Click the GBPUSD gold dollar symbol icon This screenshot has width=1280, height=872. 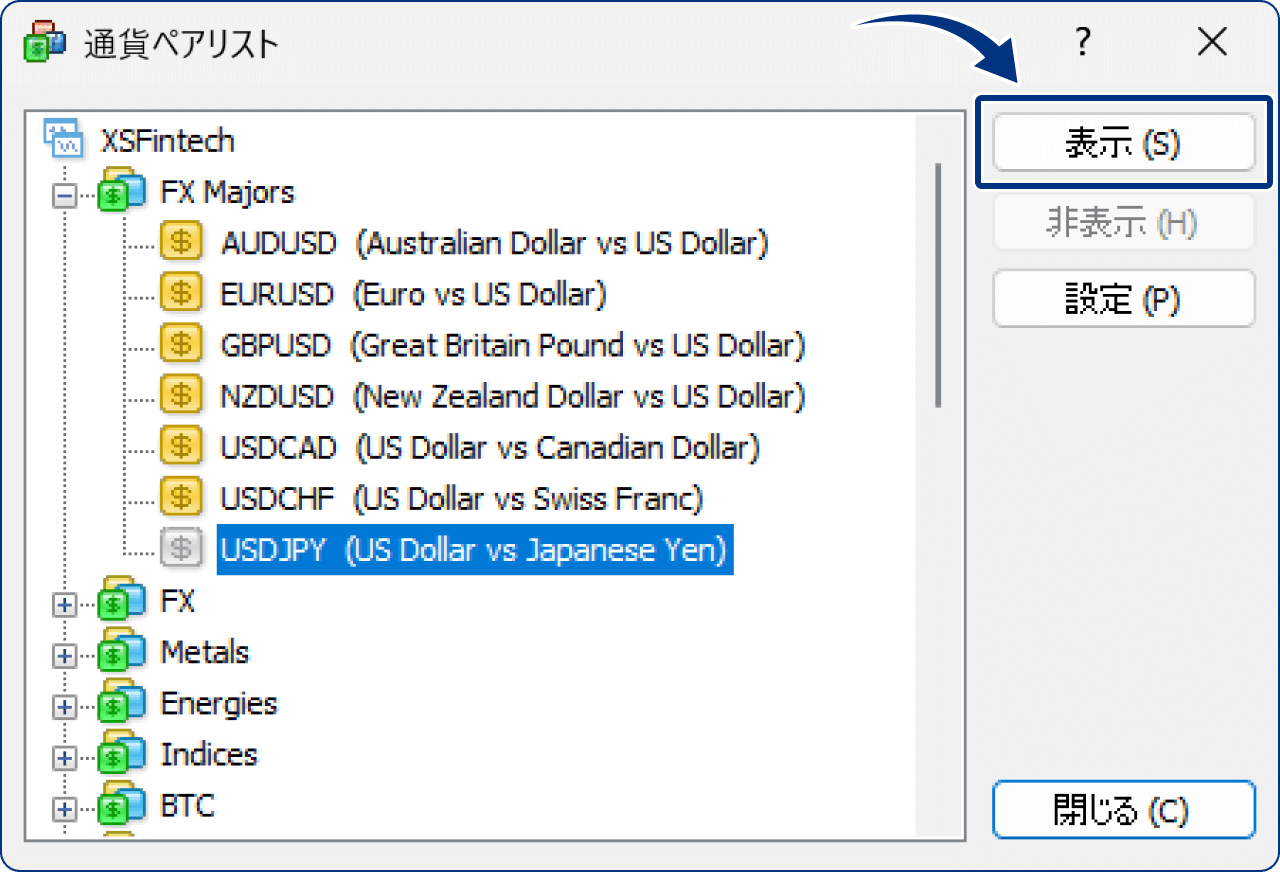coord(181,344)
